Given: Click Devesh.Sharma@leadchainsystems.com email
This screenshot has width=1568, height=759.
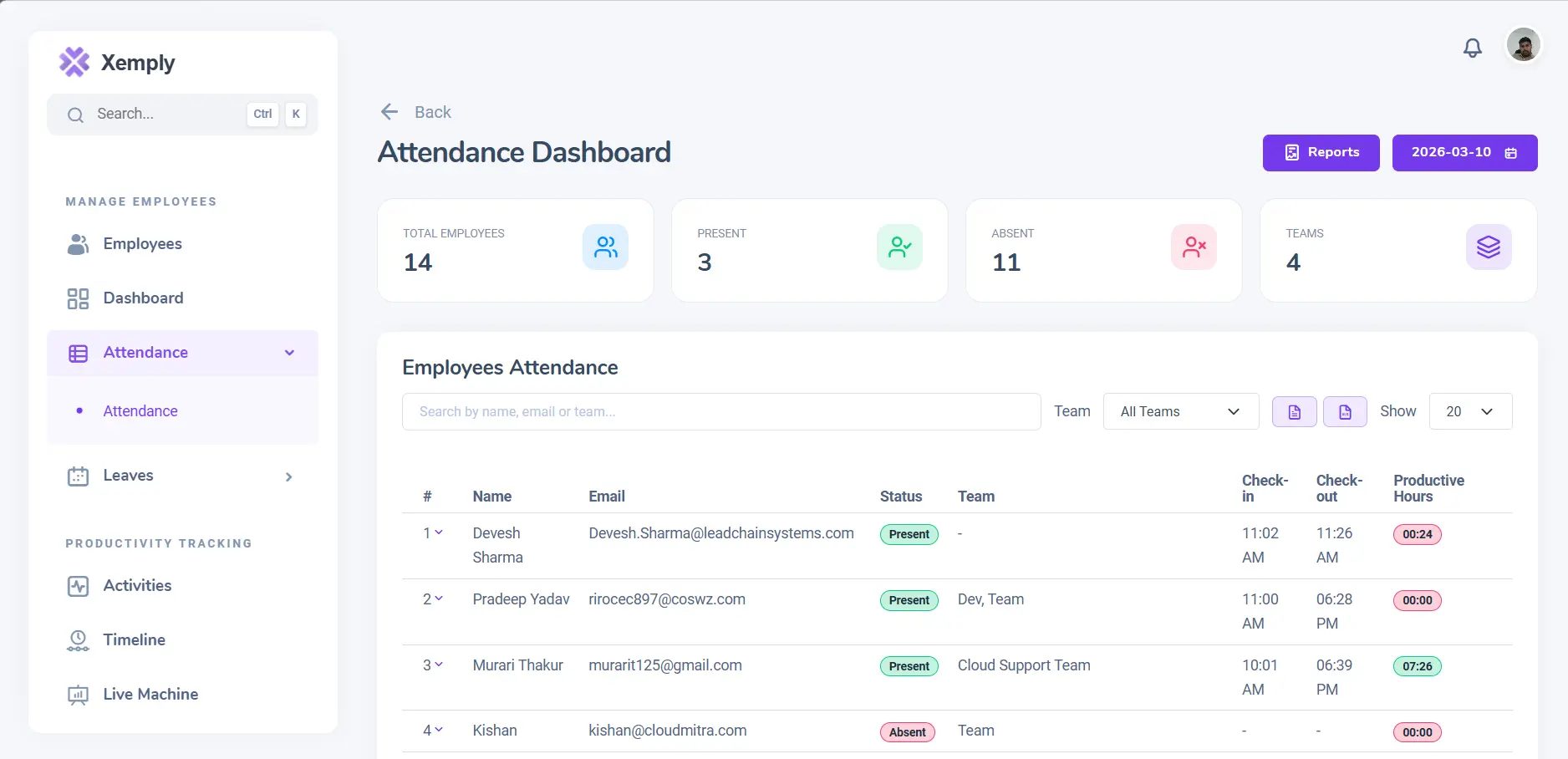Looking at the screenshot, I should point(721,533).
